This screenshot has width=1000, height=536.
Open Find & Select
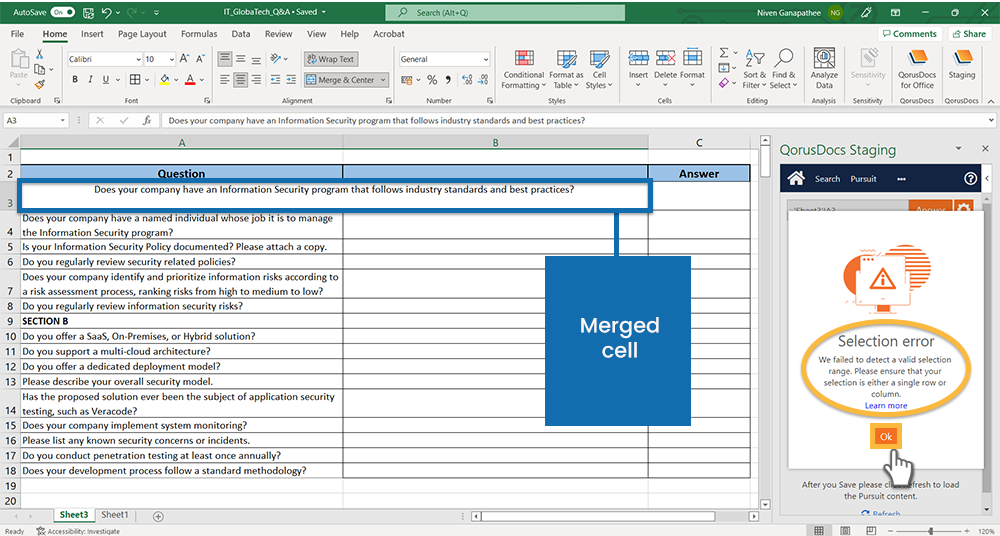click(783, 70)
